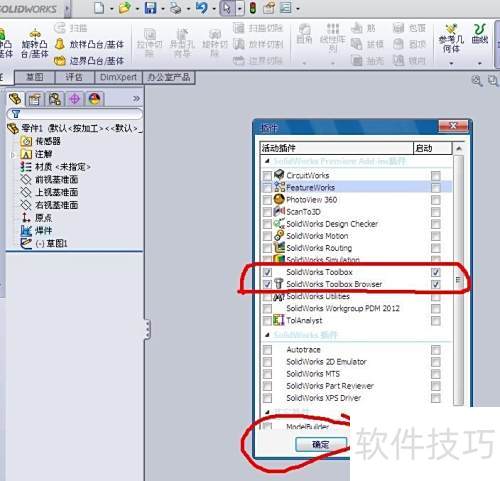Click the Zoom to Fit magnifier icon
The image size is (500, 481).
477,81
